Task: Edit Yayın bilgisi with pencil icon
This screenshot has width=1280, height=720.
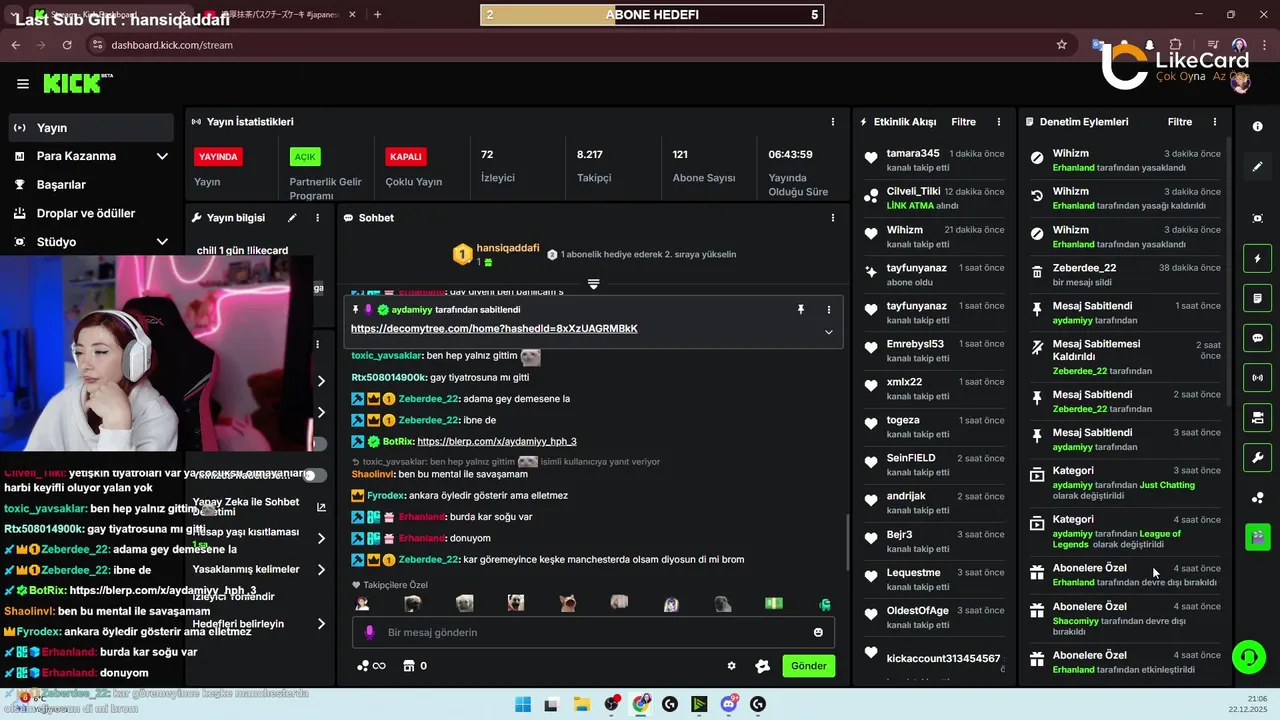Action: pos(292,218)
